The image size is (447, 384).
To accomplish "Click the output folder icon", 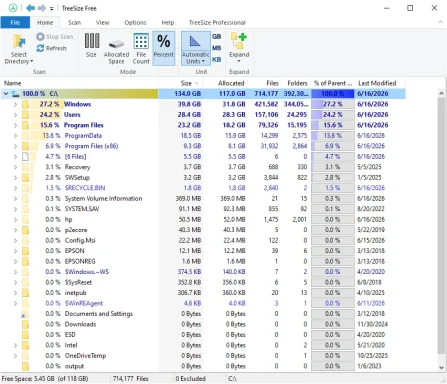I will (25, 366).
